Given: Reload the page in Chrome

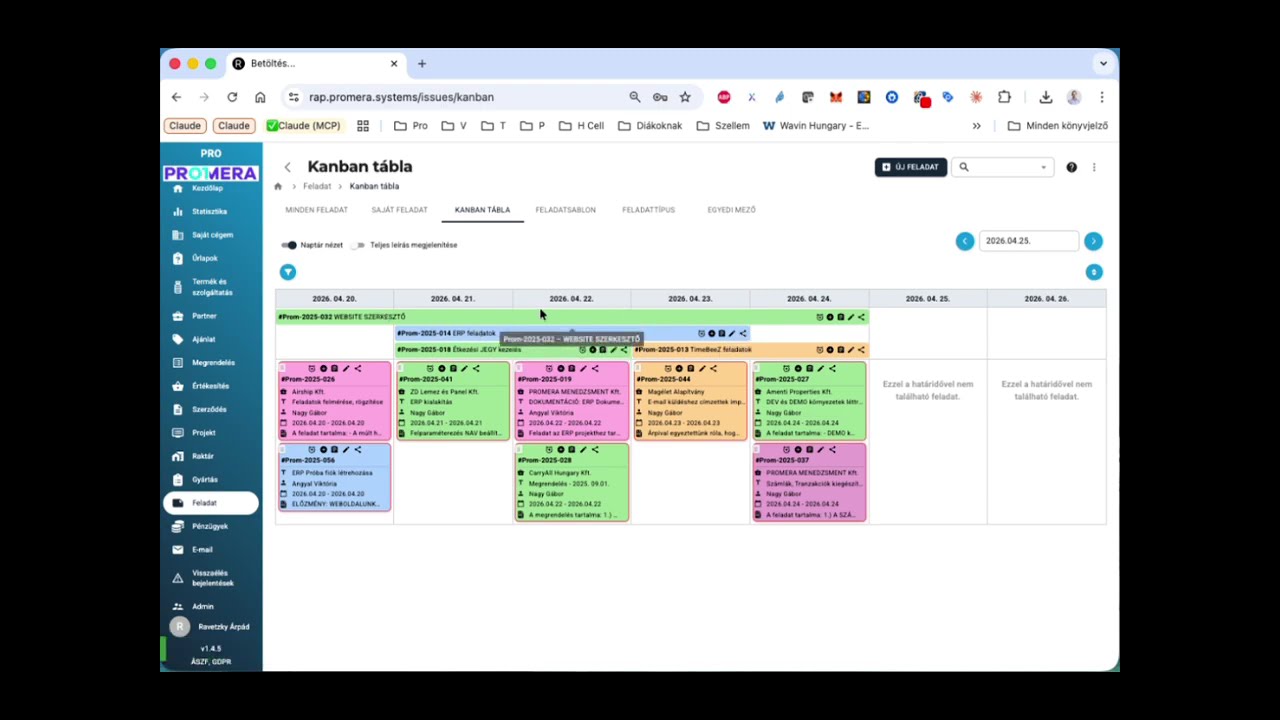Looking at the screenshot, I should (x=232, y=97).
